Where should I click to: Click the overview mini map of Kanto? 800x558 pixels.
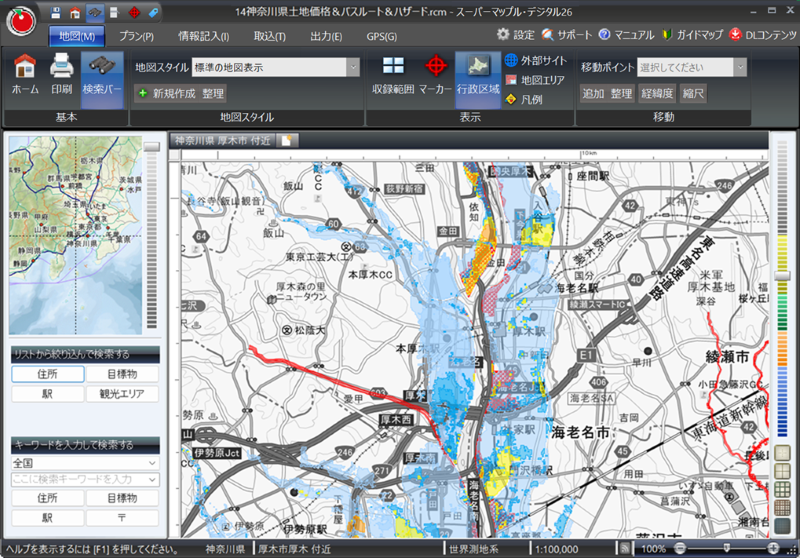(x=76, y=235)
